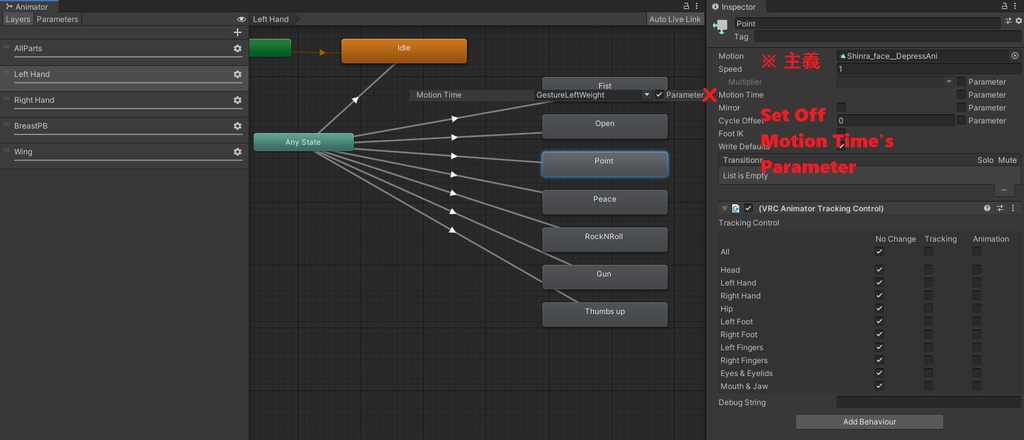Open the settings gear beside Point name

1018,22
